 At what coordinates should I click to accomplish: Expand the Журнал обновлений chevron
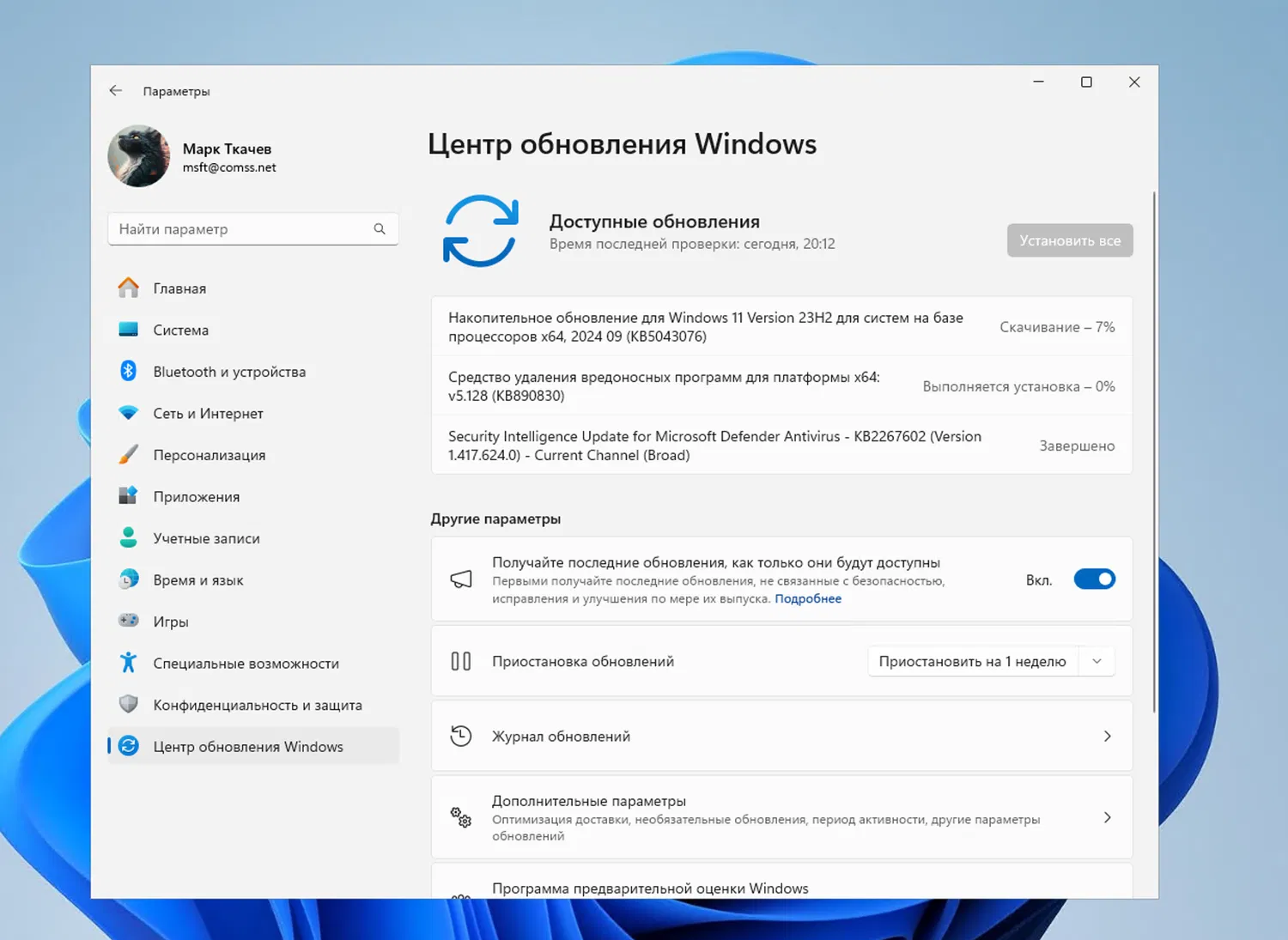(x=1107, y=736)
